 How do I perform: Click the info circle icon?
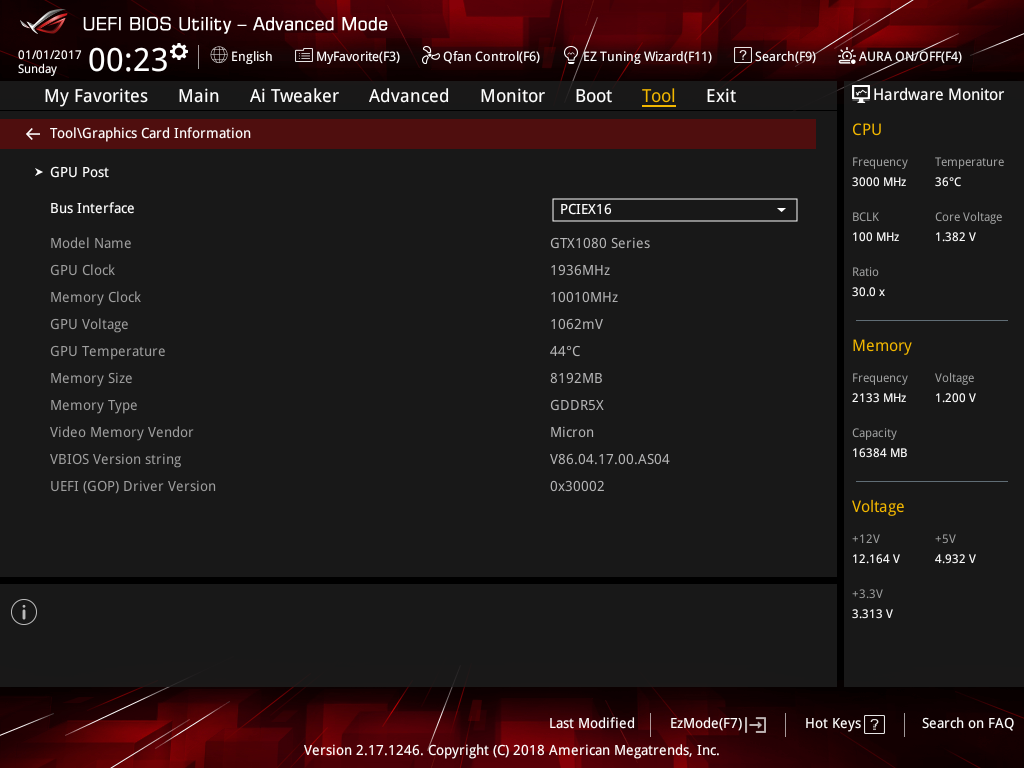click(x=24, y=612)
